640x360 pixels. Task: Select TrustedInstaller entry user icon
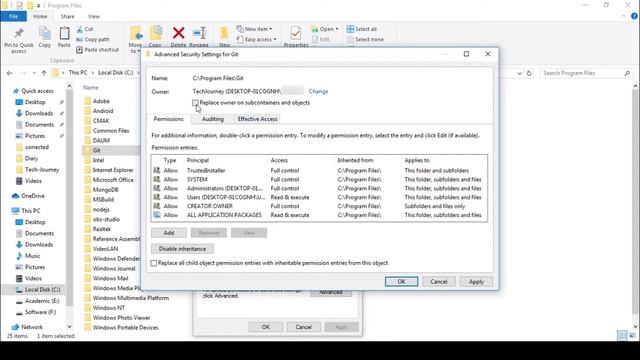(x=157, y=170)
